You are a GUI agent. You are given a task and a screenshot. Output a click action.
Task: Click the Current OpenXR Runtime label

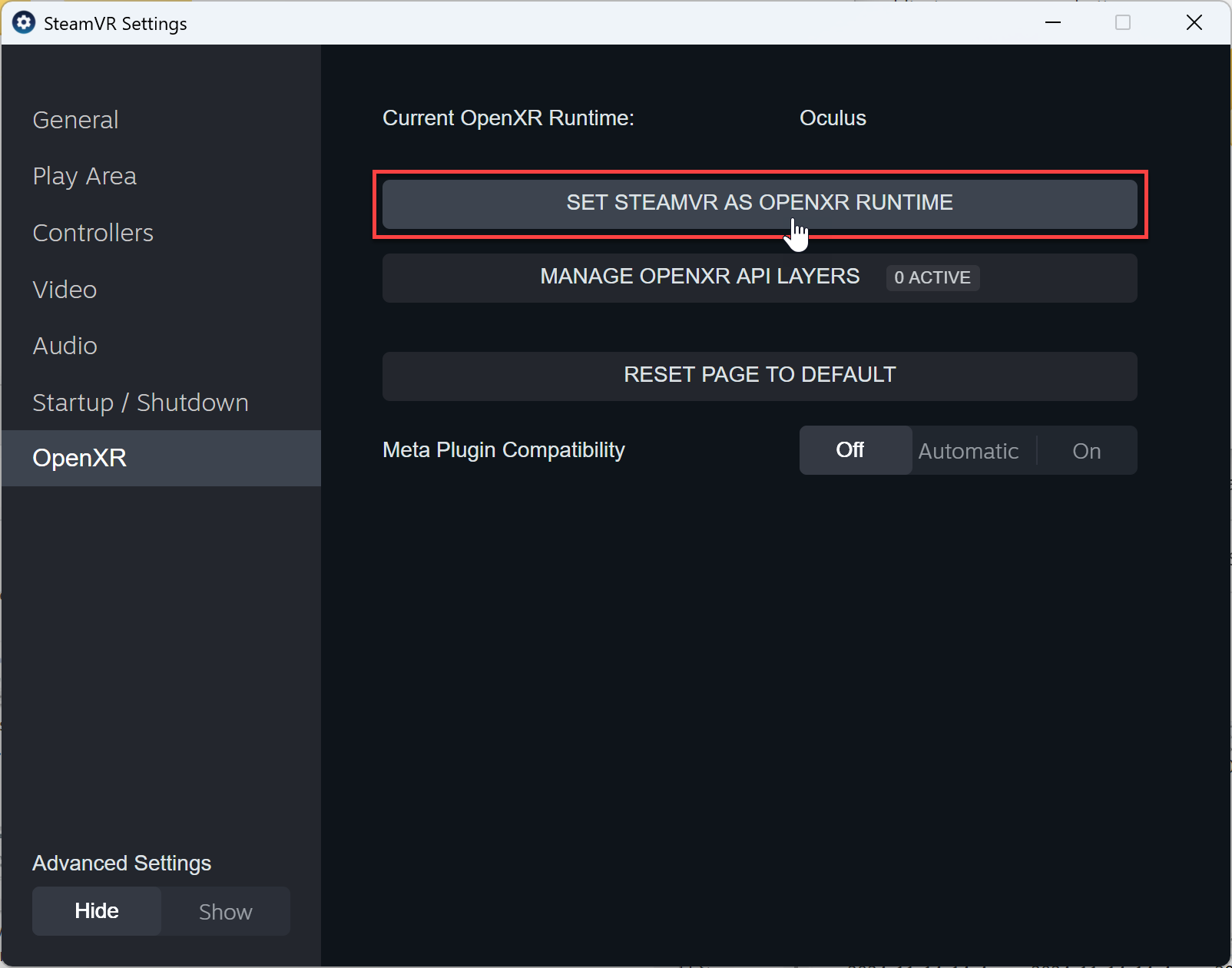[508, 118]
